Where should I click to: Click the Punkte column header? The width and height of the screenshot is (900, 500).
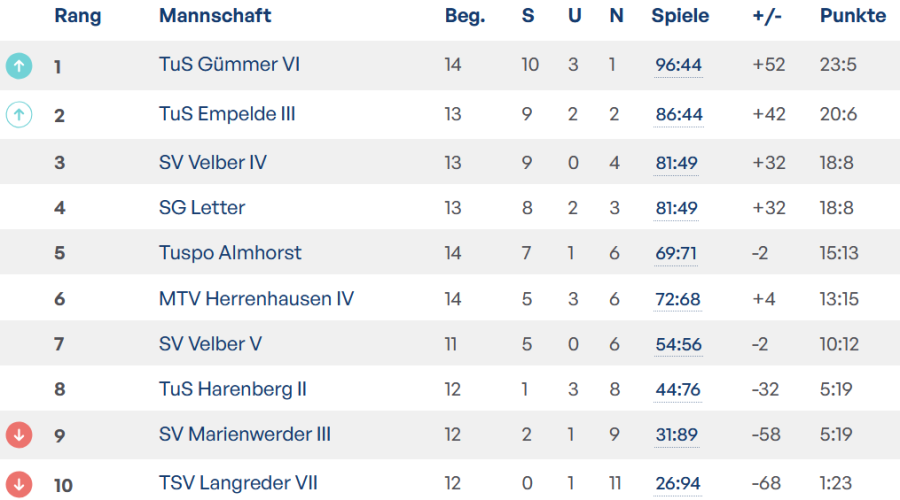tap(852, 16)
